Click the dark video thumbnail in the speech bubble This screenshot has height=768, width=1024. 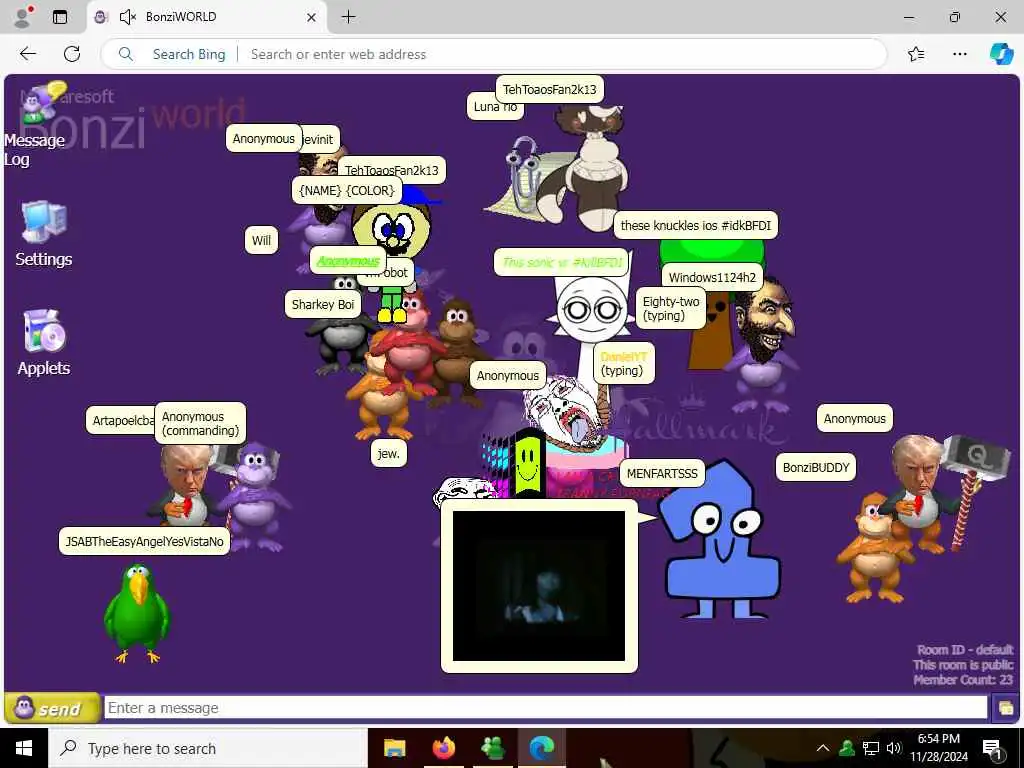(x=539, y=586)
